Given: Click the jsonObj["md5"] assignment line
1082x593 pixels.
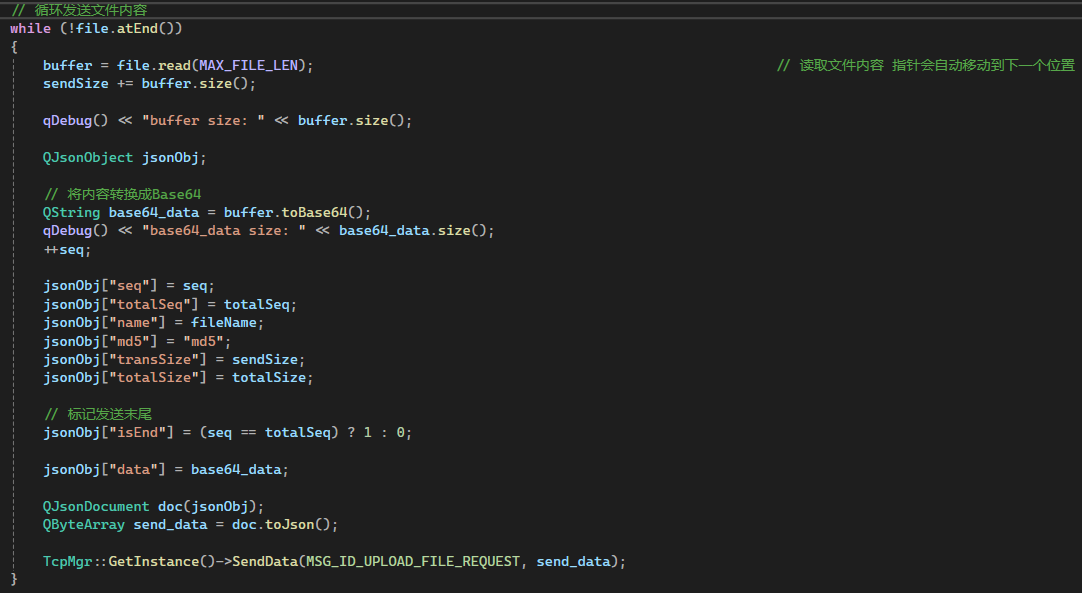Looking at the screenshot, I should [x=137, y=341].
